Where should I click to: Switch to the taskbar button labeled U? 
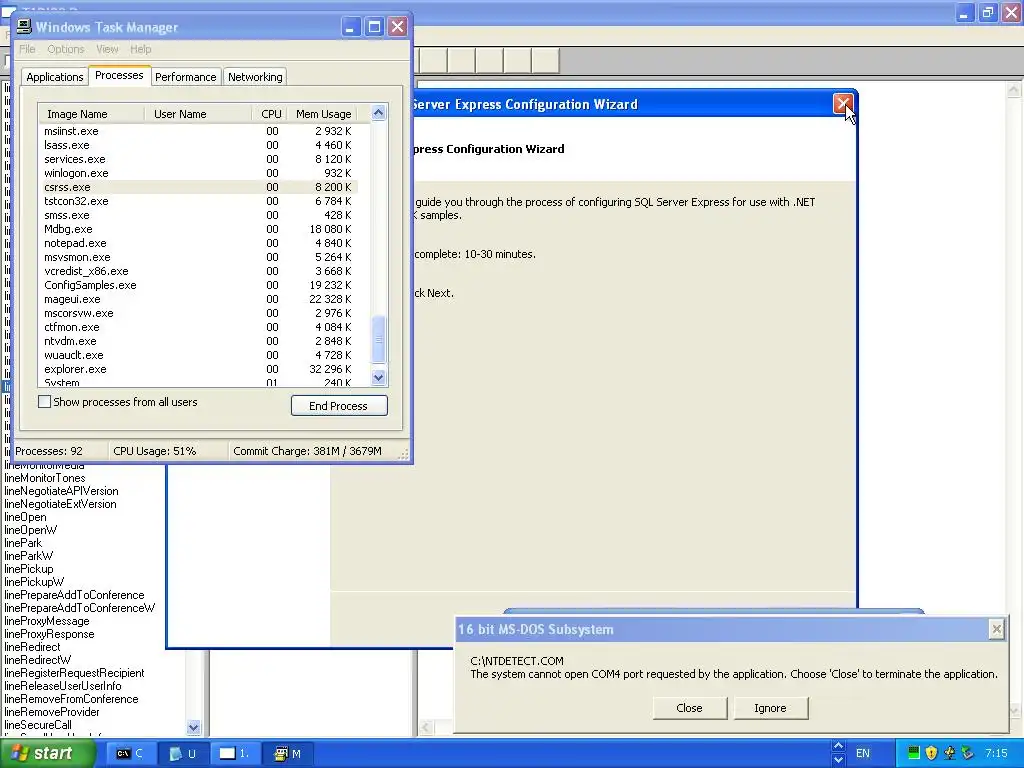[182, 754]
